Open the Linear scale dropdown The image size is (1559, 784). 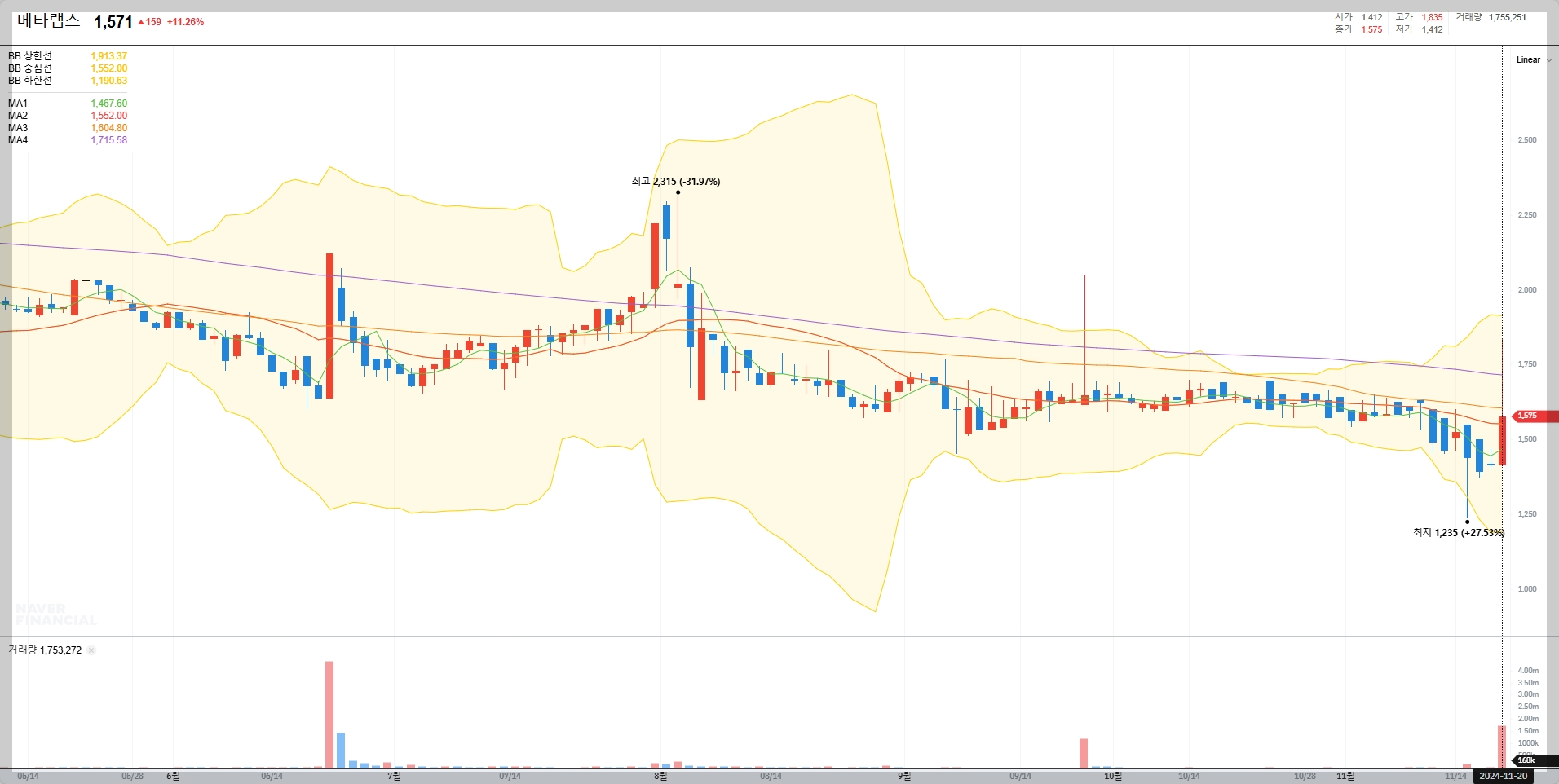pyautogui.click(x=1534, y=59)
